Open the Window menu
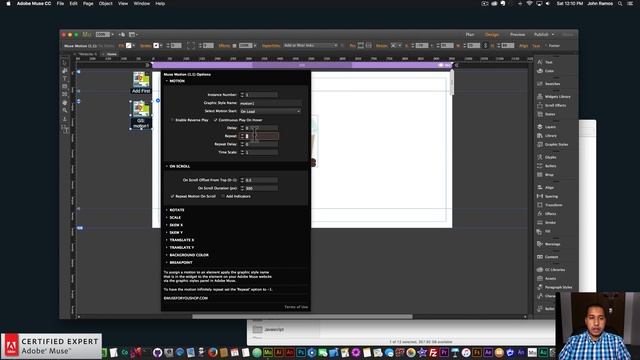Screen dimensions: 640x360 click(x=142, y=3)
